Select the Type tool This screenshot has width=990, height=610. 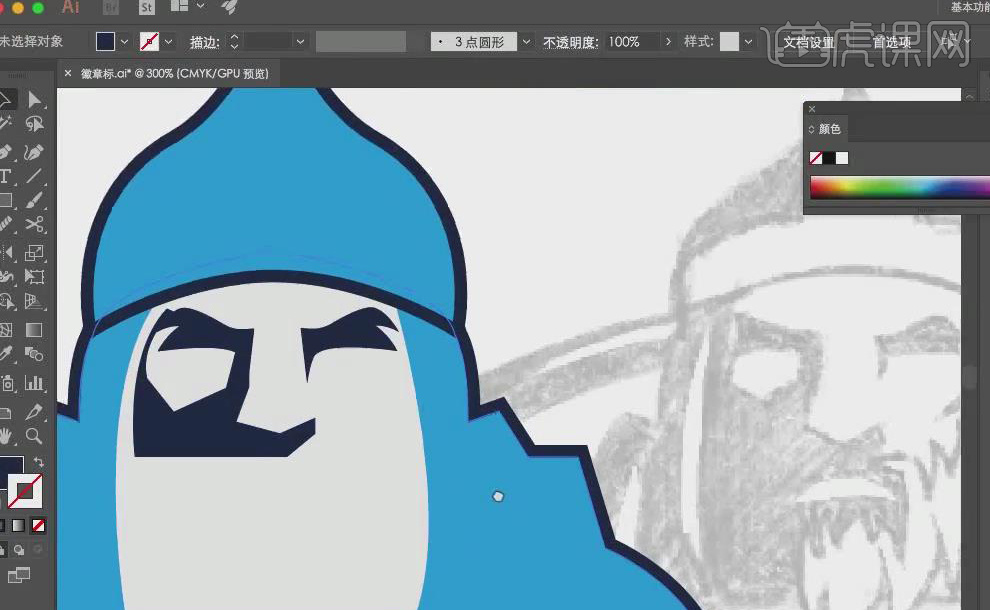point(6,176)
